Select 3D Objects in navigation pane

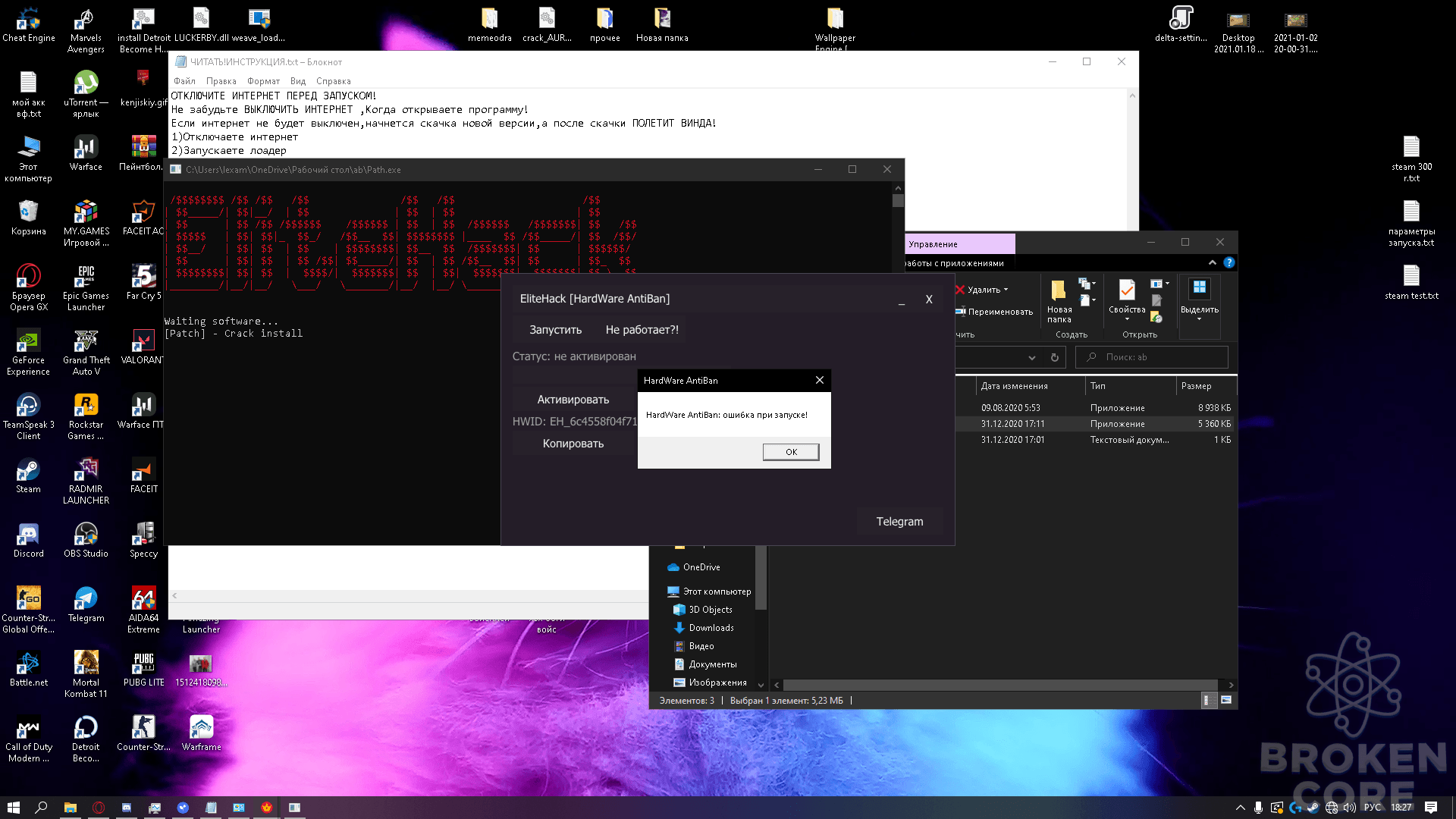click(702, 610)
